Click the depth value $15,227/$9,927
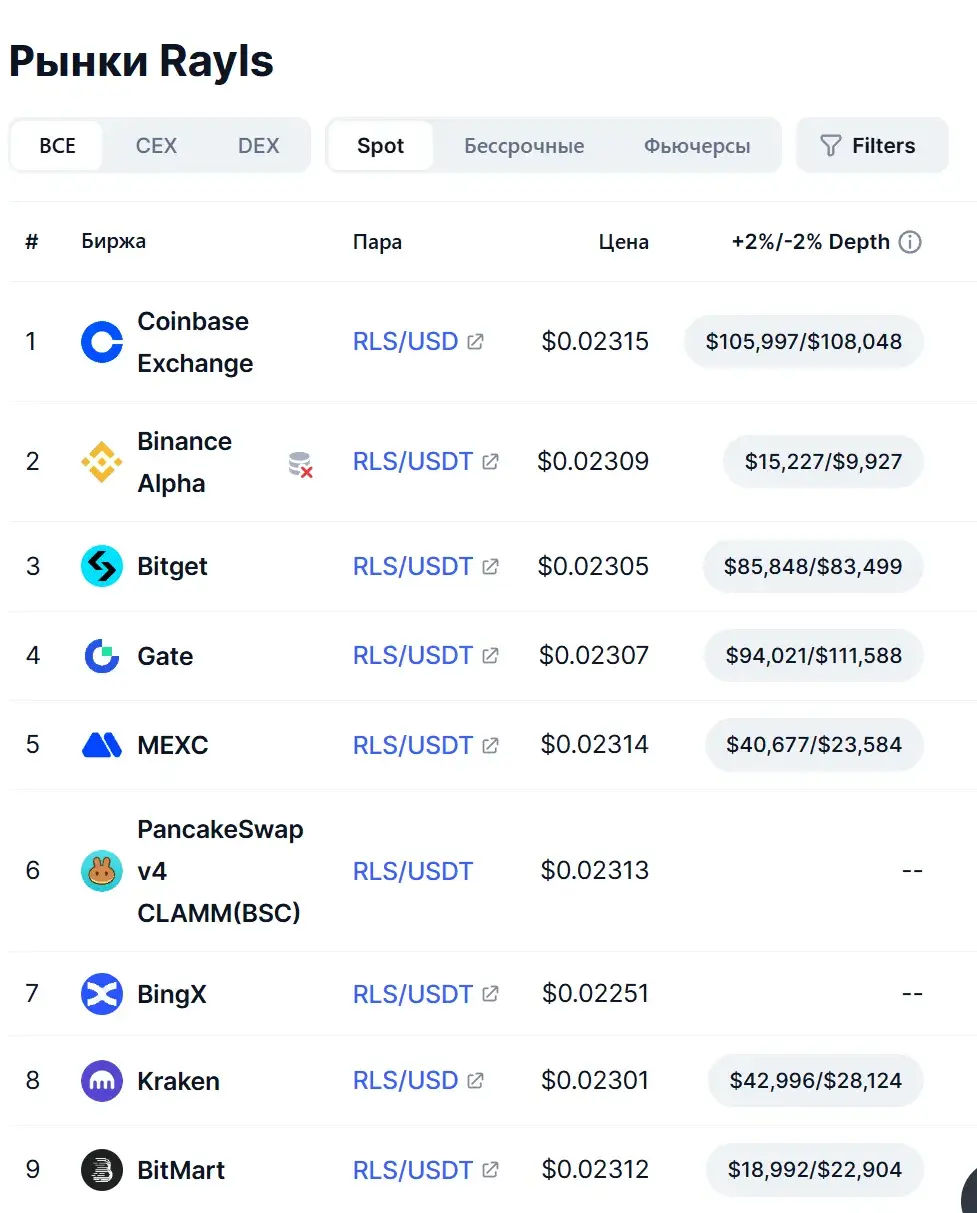 823,462
